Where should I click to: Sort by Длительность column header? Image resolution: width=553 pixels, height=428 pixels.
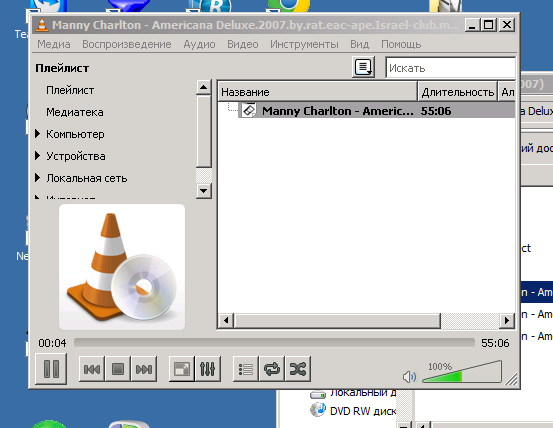point(457,92)
